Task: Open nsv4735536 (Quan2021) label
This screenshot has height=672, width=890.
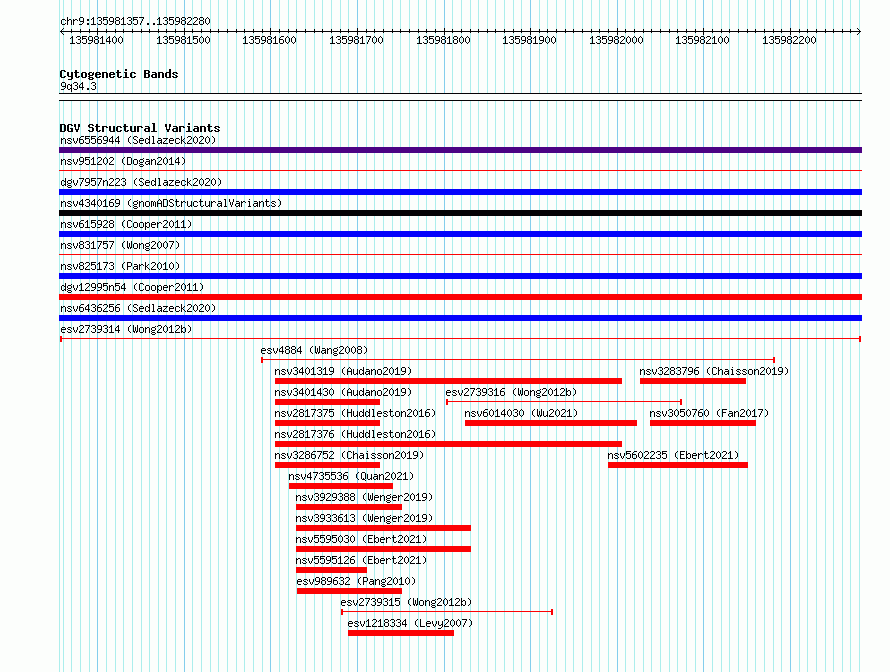Action: tap(351, 476)
